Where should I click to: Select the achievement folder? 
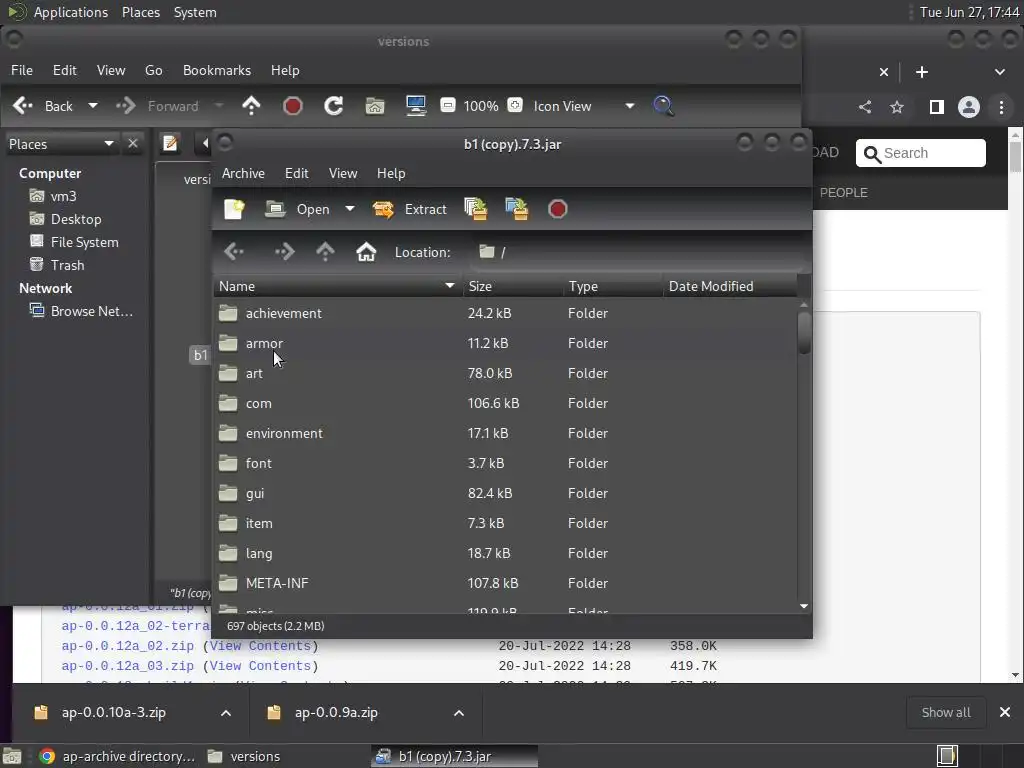tap(505, 313)
